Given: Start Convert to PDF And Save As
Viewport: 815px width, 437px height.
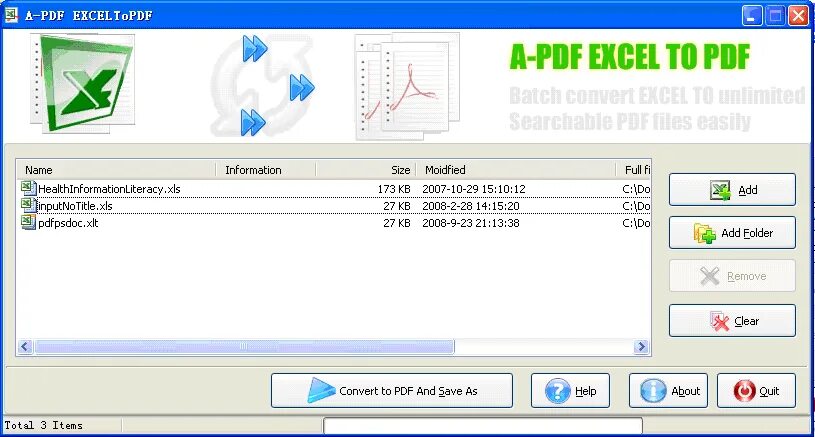Looking at the screenshot, I should (391, 390).
